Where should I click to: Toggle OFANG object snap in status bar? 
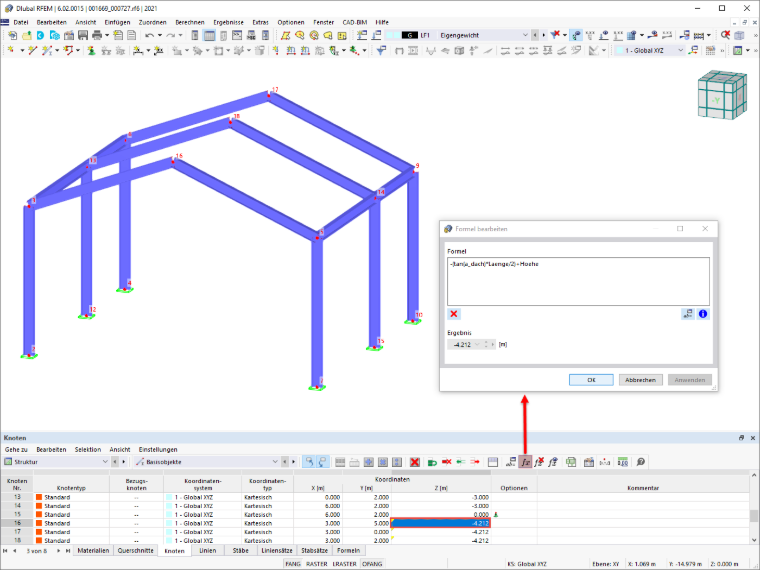372,564
